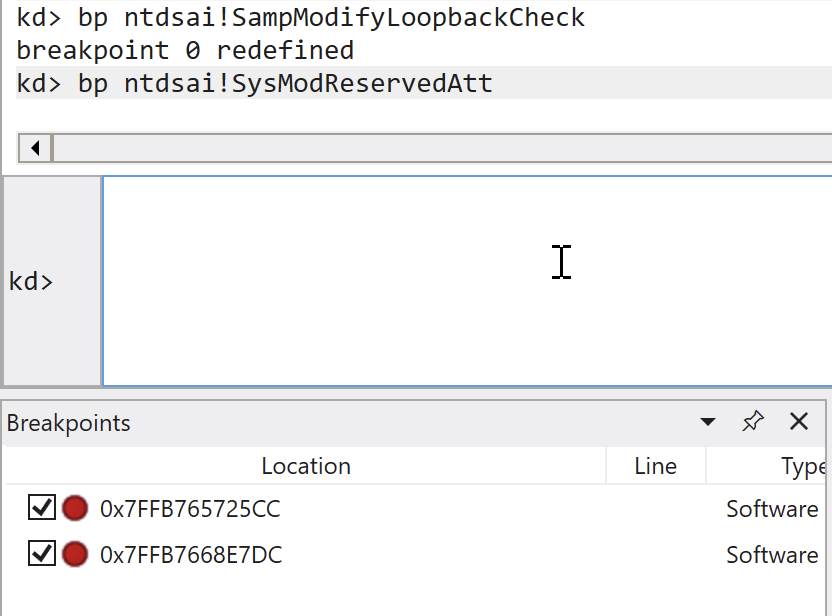The image size is (832, 616).
Task: Disable breakpoint 0x7FFB765725CC checkbox
Action: pos(42,508)
